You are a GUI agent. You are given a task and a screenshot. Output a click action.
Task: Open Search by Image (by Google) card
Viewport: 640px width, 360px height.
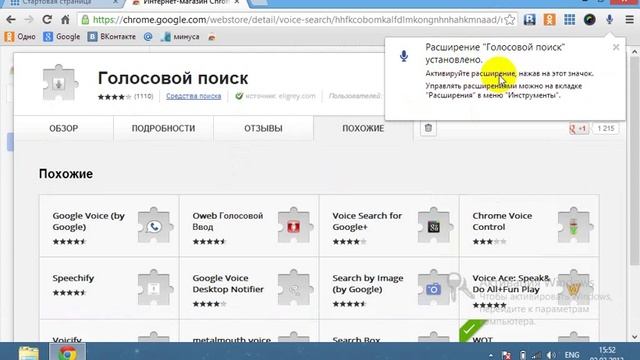[x=389, y=288]
